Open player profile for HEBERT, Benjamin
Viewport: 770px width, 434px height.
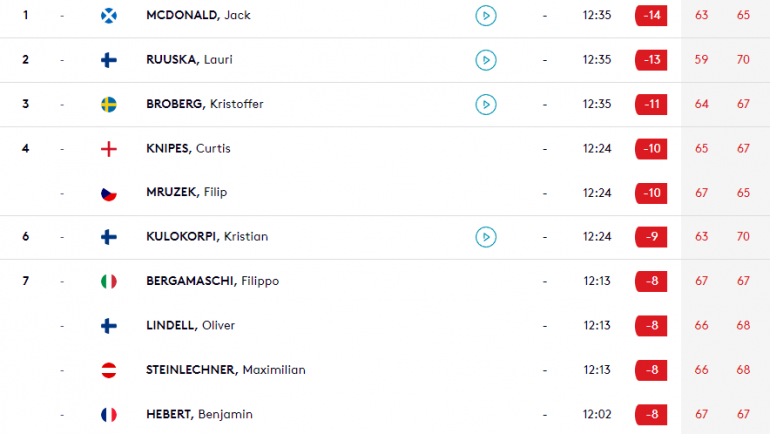pos(199,414)
